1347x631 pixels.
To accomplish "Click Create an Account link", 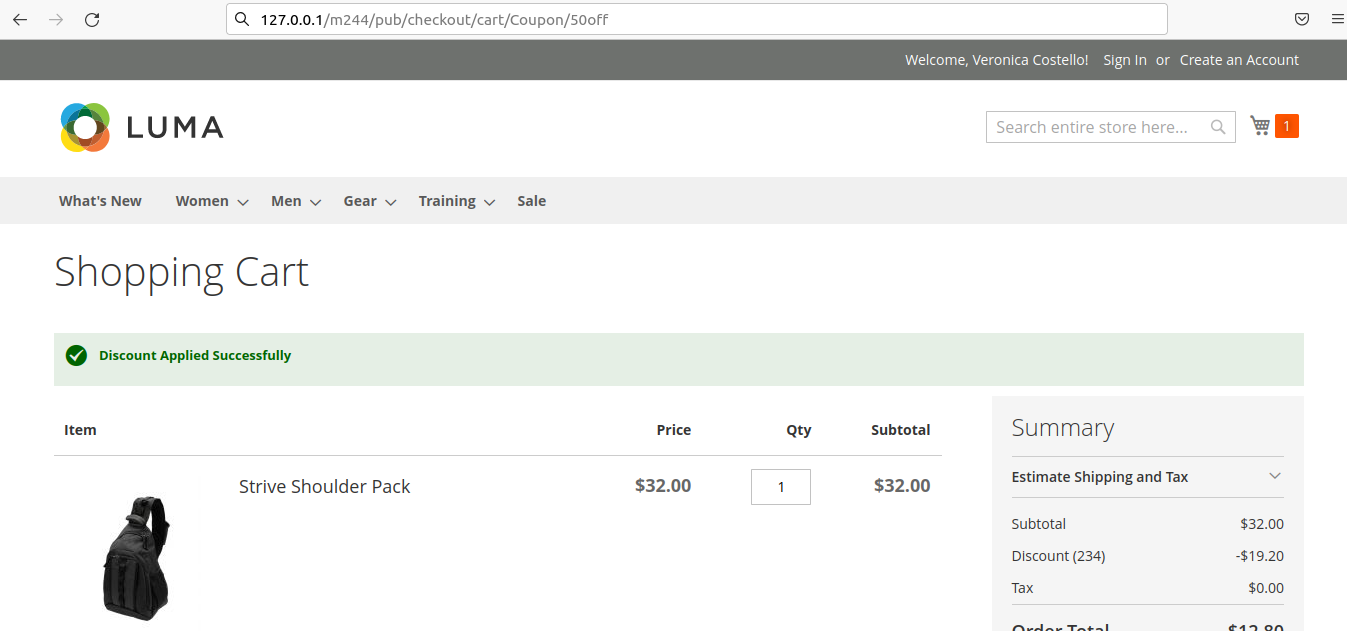I will (1239, 60).
